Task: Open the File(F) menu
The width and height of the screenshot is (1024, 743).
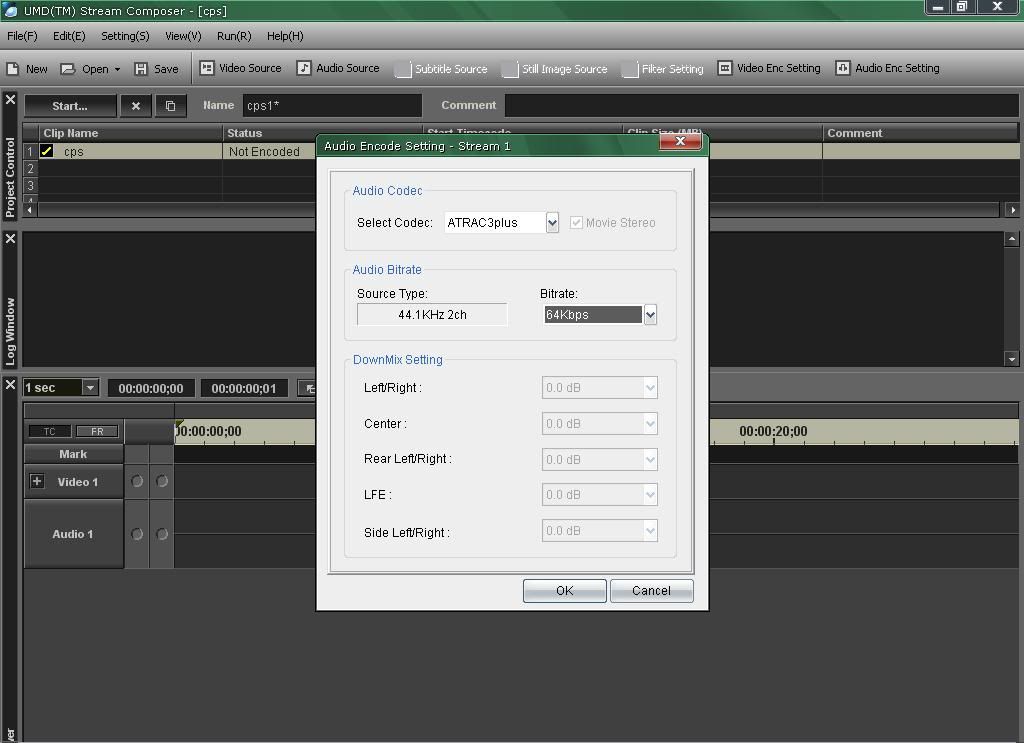Action: (22, 36)
